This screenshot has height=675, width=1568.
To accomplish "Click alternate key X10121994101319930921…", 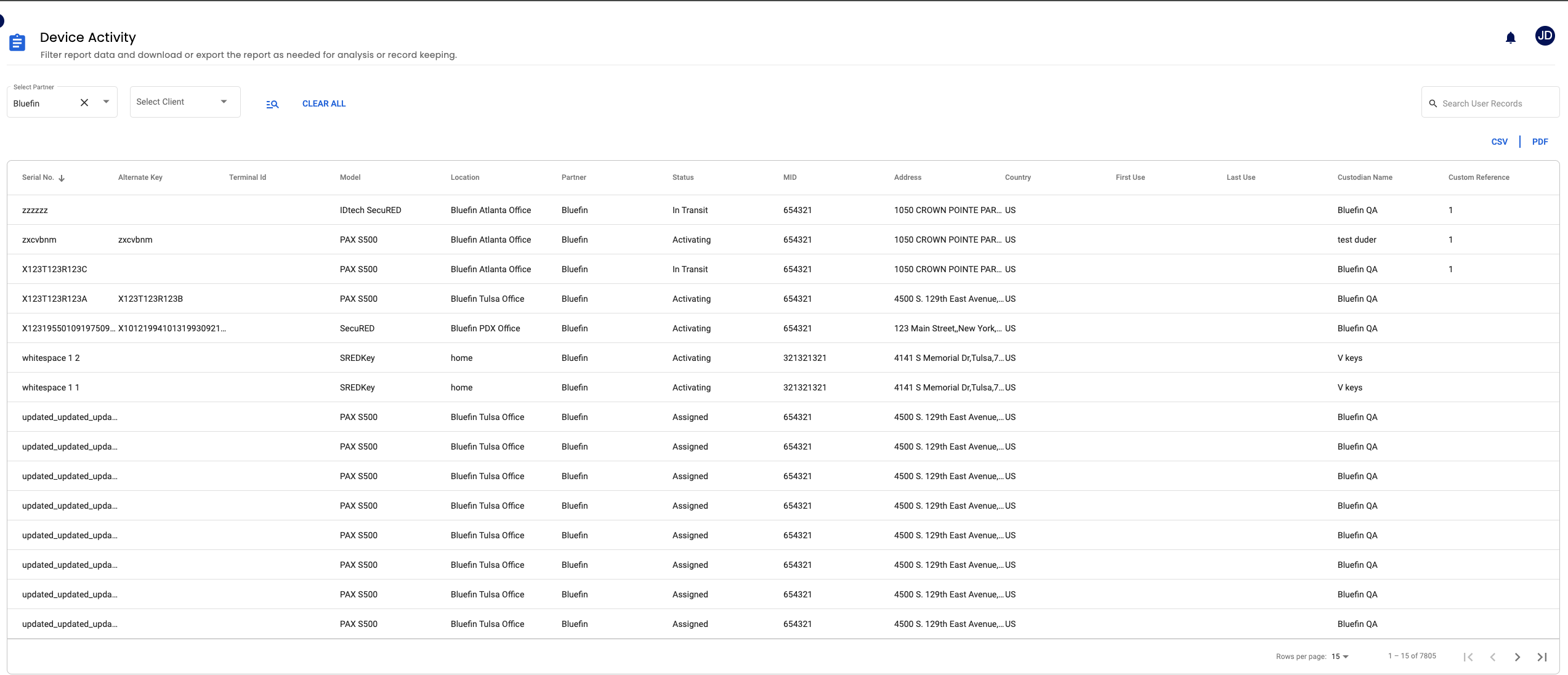I will click(172, 328).
